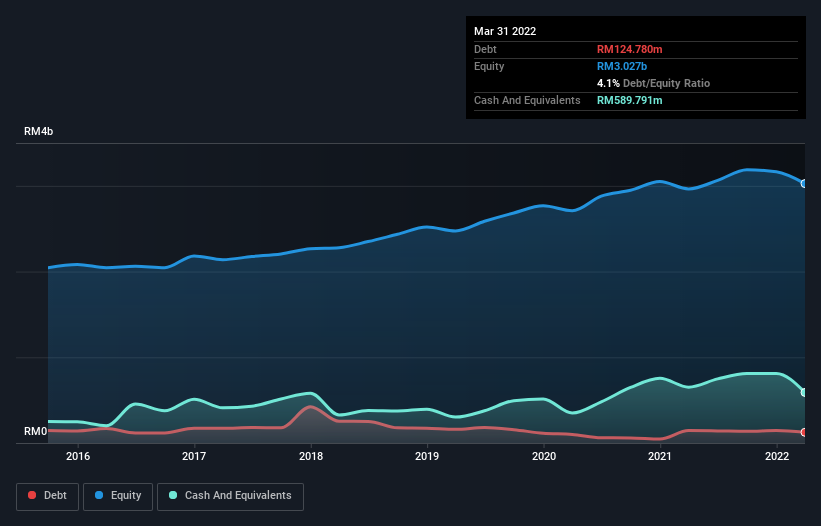Click the 2019 x-axis label
The width and height of the screenshot is (821, 526).
pos(427,456)
